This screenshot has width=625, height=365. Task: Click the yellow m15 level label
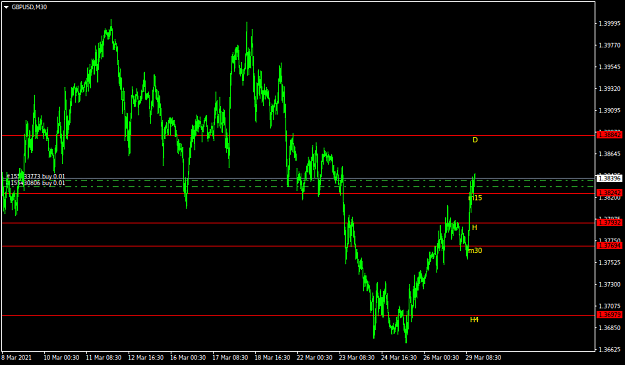tap(475, 198)
